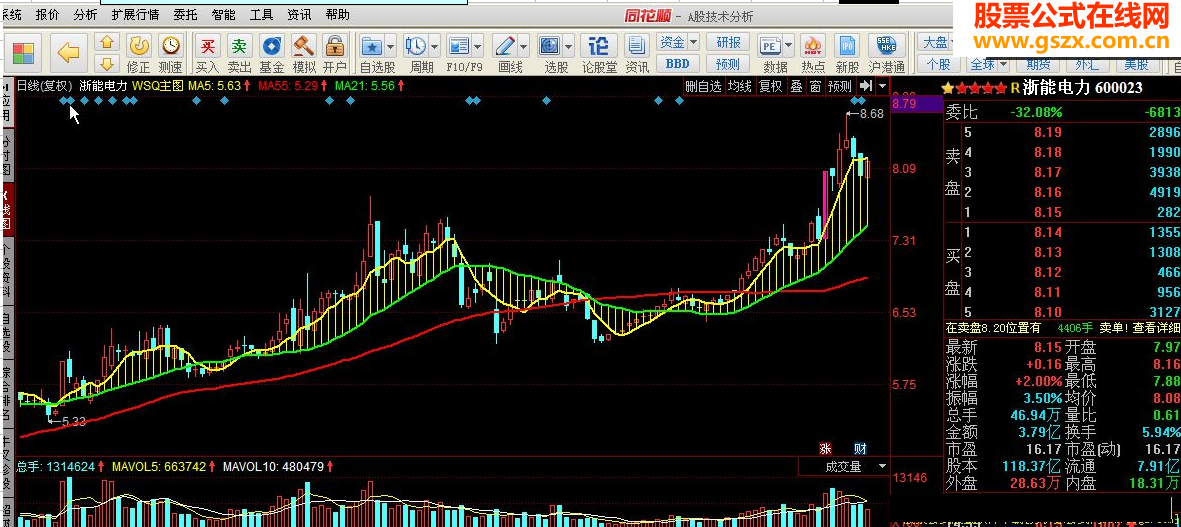The width and height of the screenshot is (1181, 527).
Task: Click the 买入 buy icon
Action: pyautogui.click(x=207, y=45)
